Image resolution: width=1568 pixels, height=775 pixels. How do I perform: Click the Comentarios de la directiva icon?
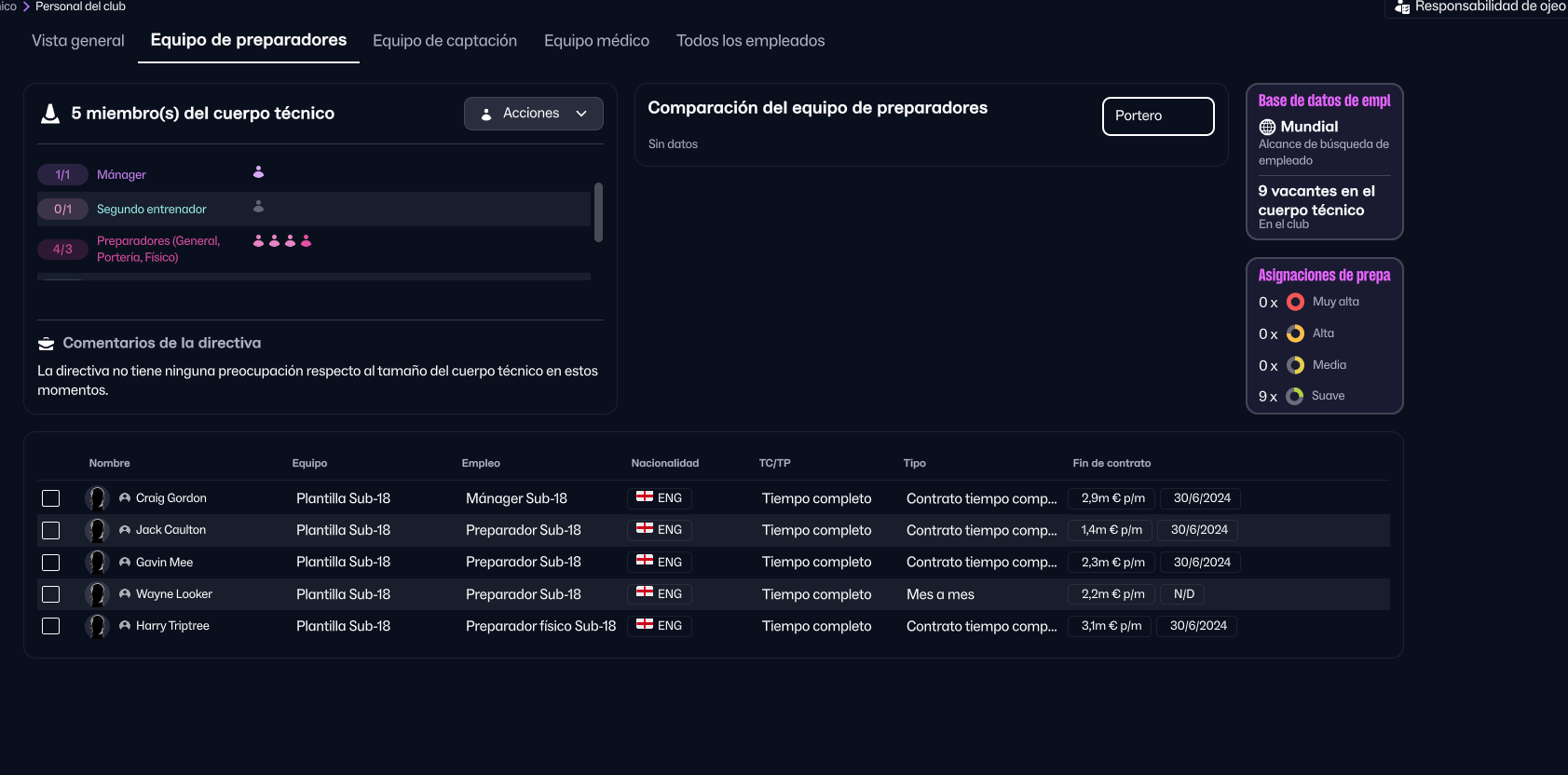(x=46, y=344)
